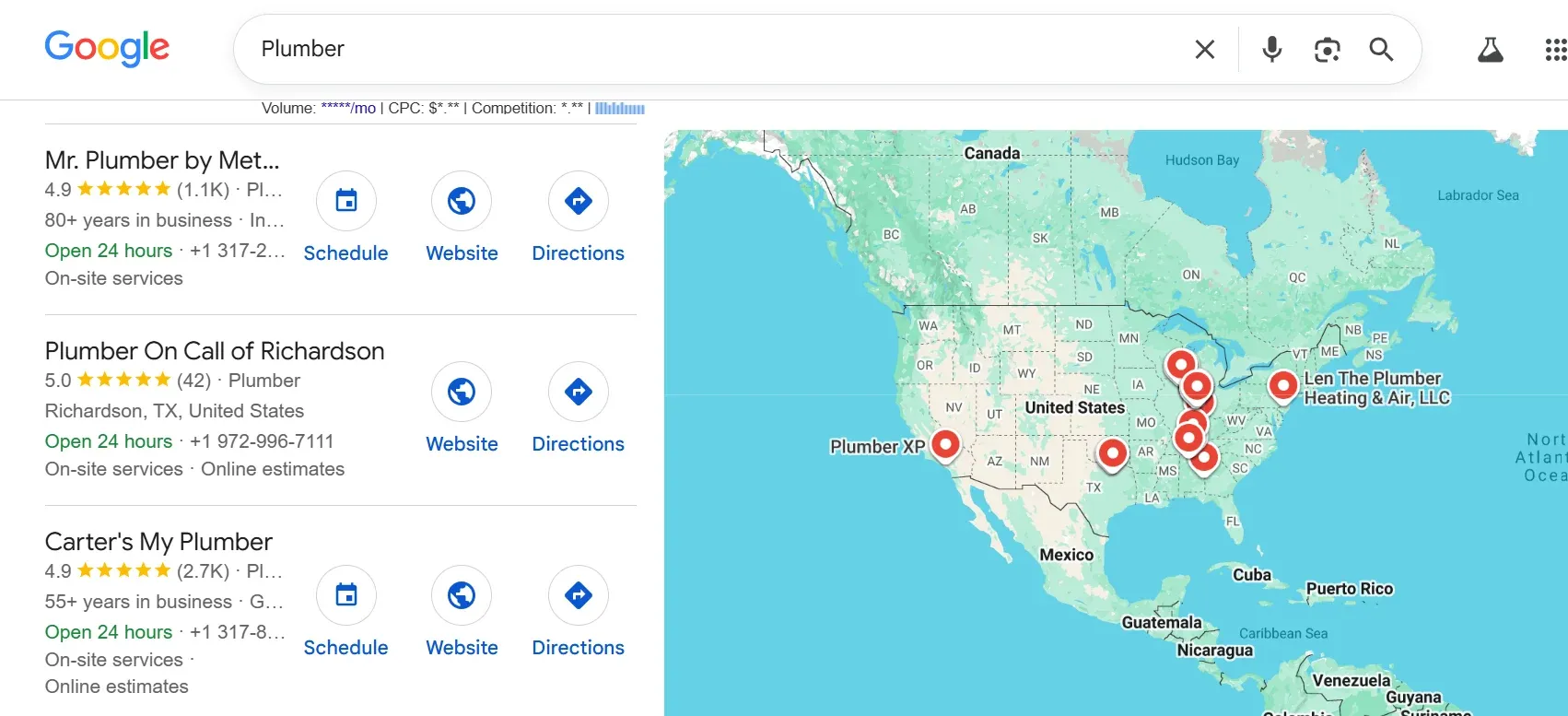Screen dimensions: 1568x716
Task: Open Plumber On Call of Richardson listing
Action: [x=215, y=351]
